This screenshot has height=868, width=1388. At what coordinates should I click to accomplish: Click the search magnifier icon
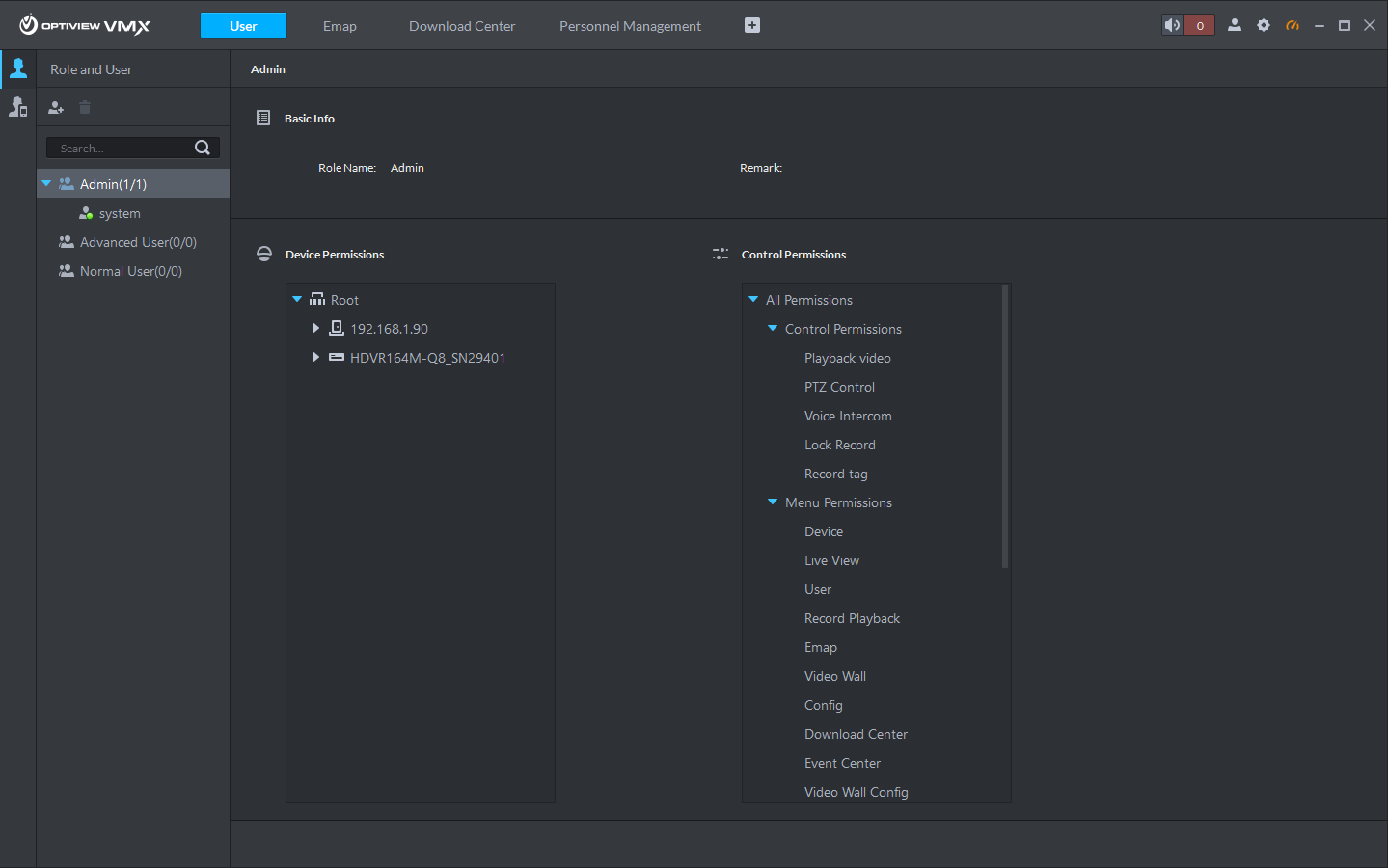click(x=202, y=147)
